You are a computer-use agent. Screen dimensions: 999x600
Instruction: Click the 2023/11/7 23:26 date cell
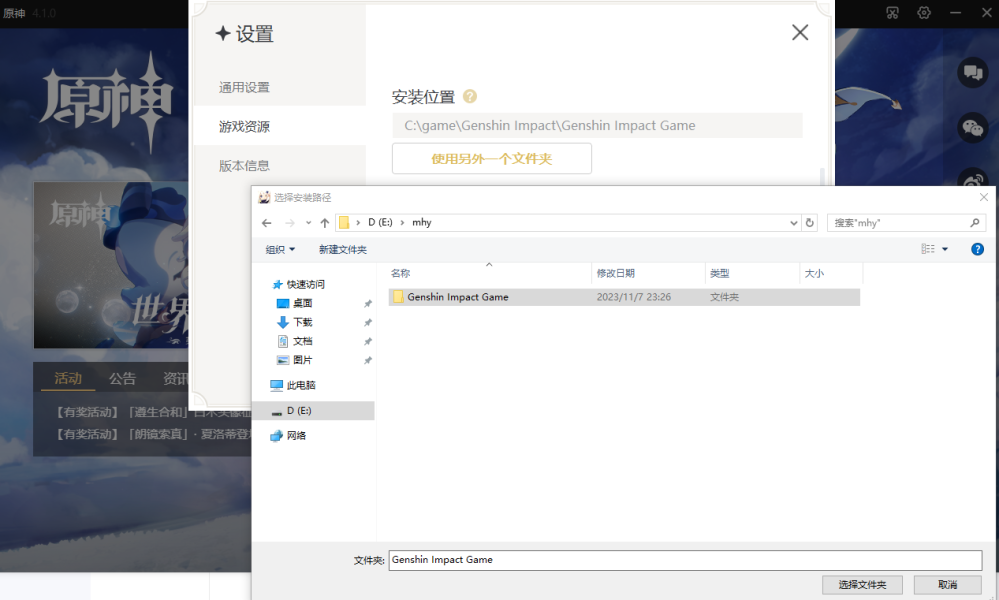pyautogui.click(x=634, y=297)
